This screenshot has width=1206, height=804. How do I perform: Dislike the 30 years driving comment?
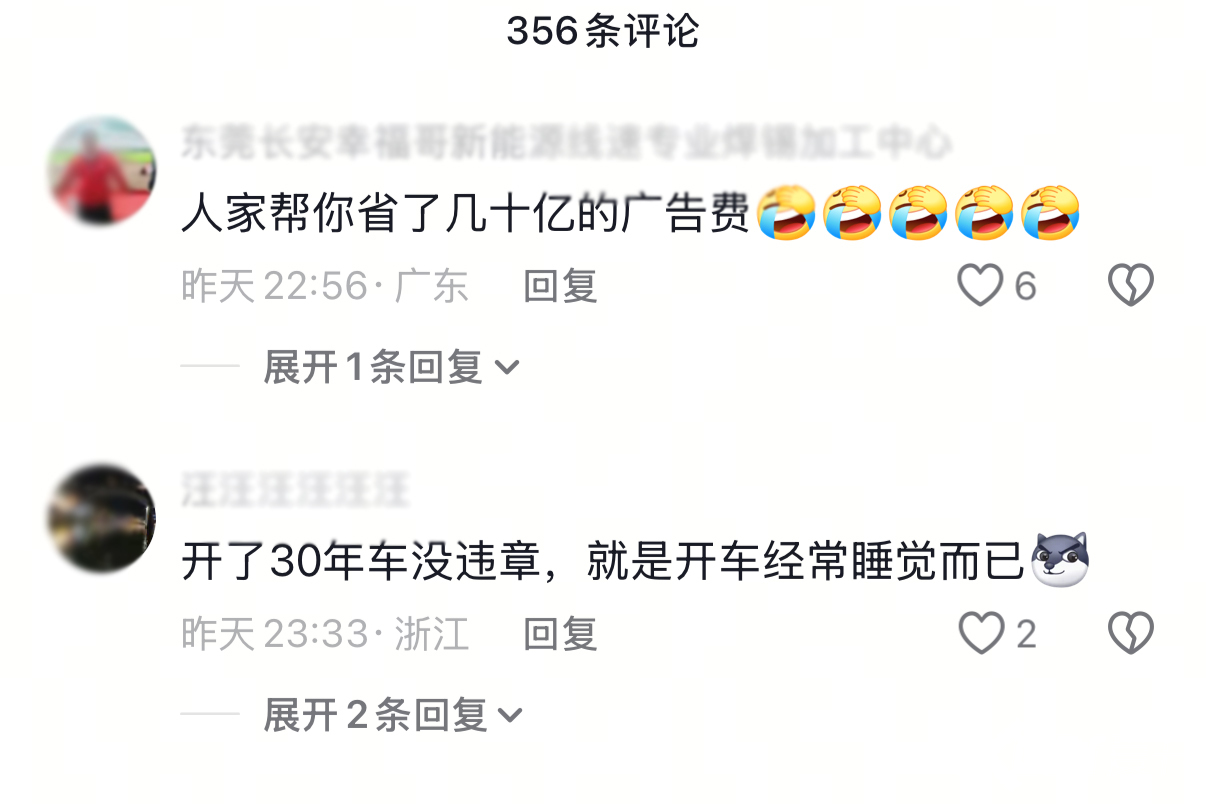1131,633
